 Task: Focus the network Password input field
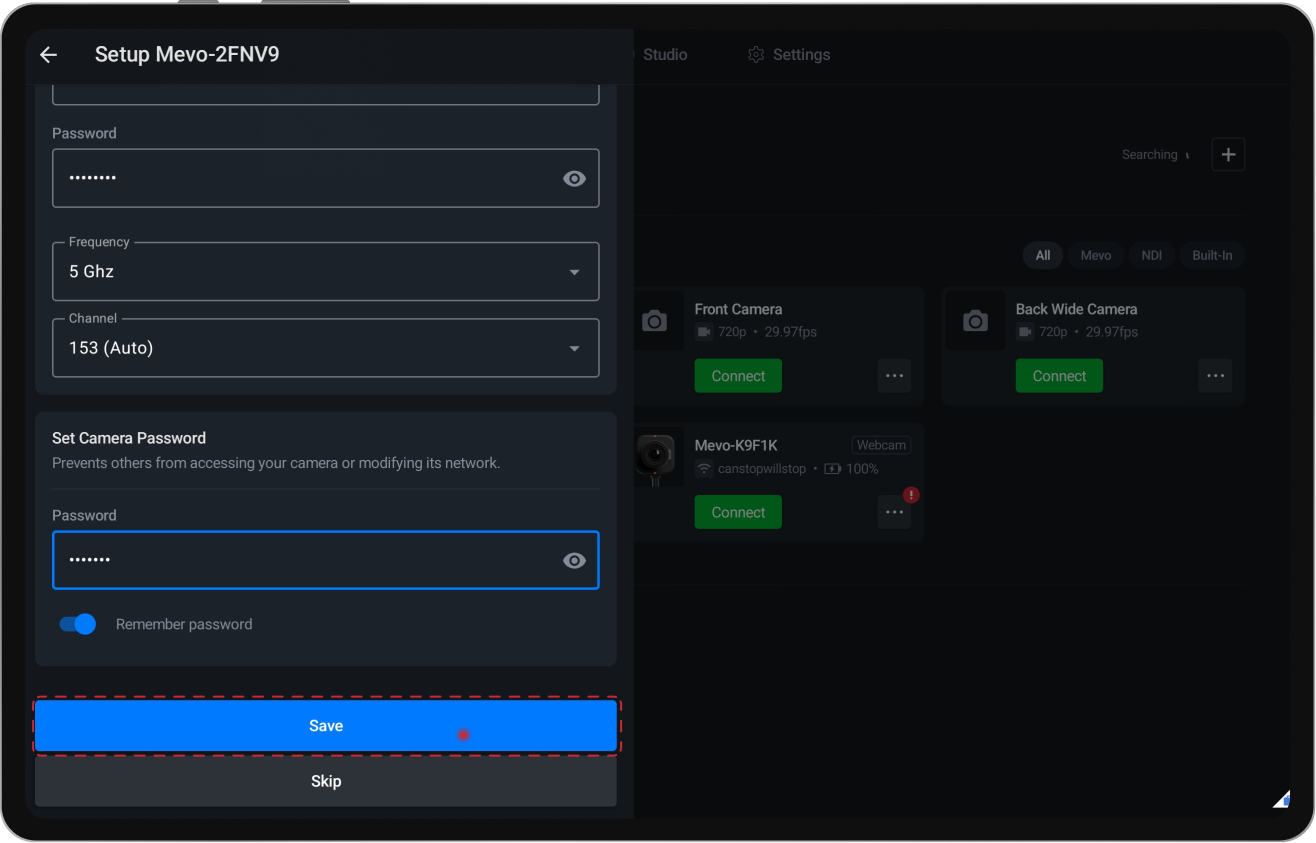326,178
